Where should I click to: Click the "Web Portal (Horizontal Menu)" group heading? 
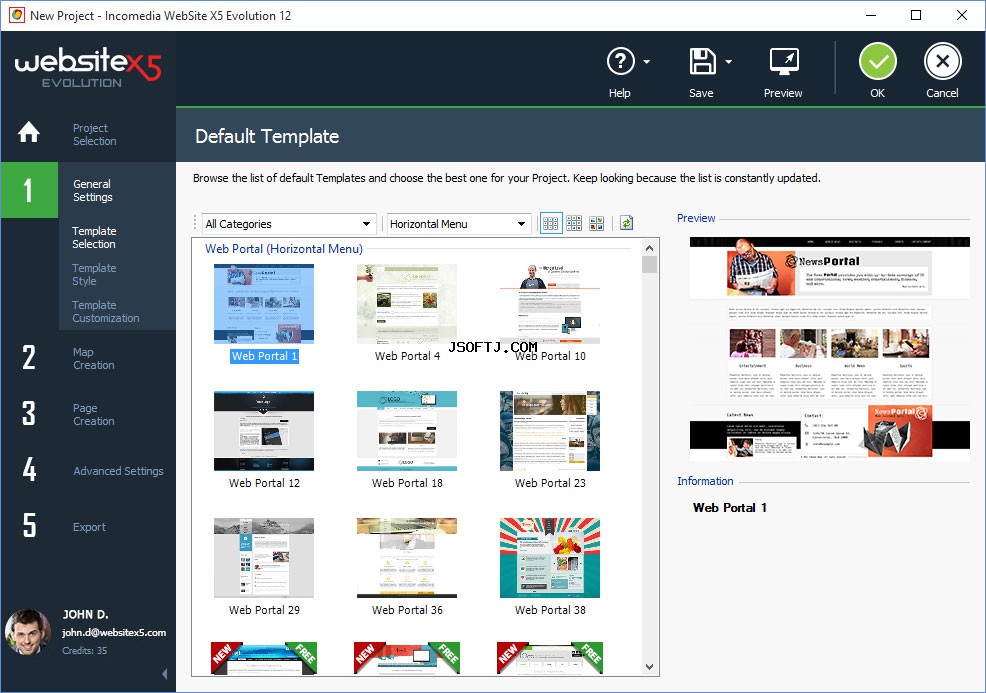(284, 248)
